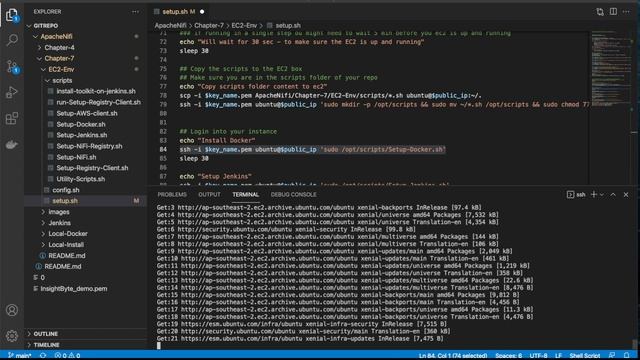This screenshot has height=360, width=640.
Task: Open Setup-NiFi.sh file
Action: pos(76,157)
